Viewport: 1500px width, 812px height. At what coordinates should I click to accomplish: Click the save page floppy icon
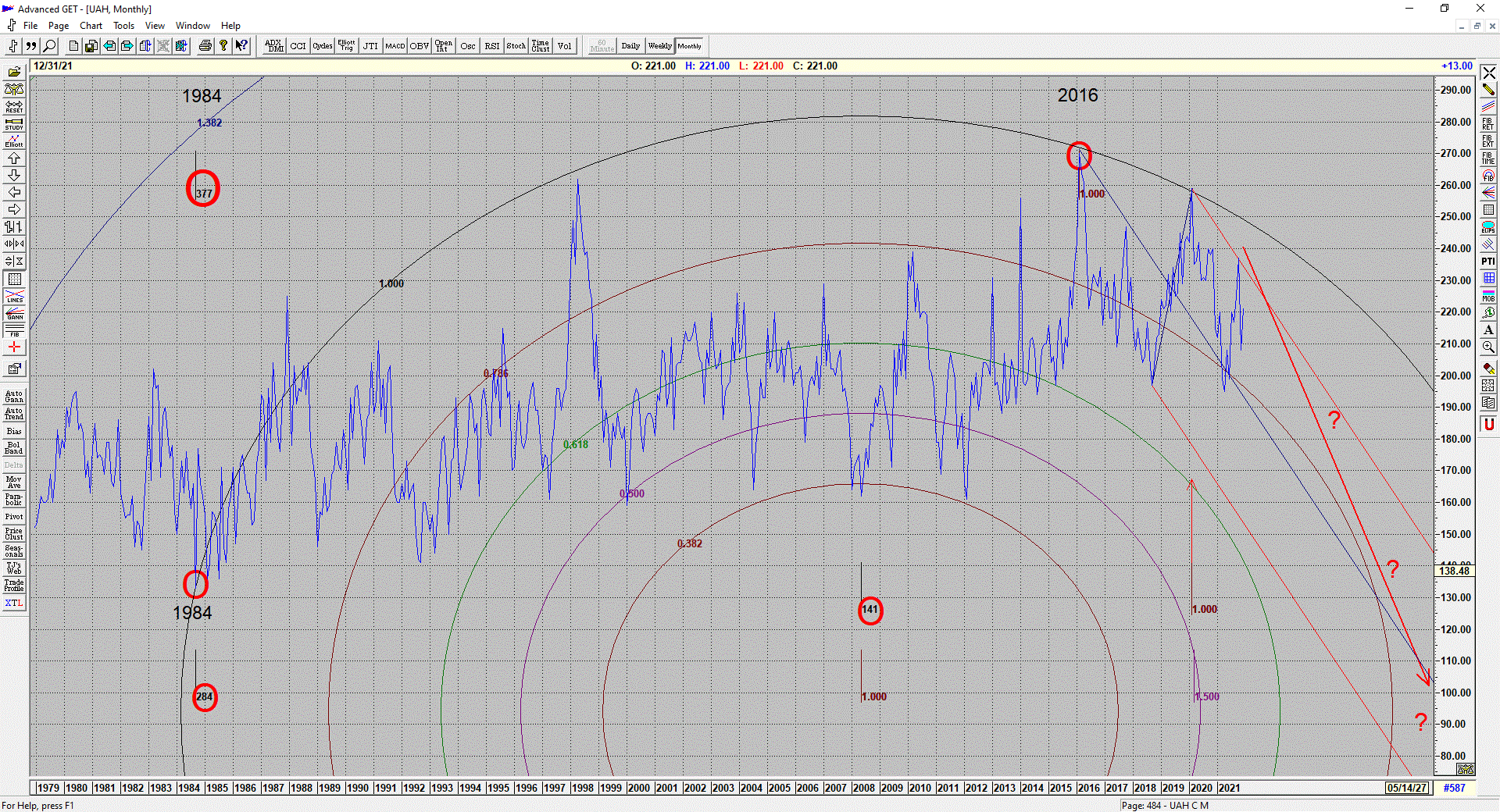click(91, 46)
